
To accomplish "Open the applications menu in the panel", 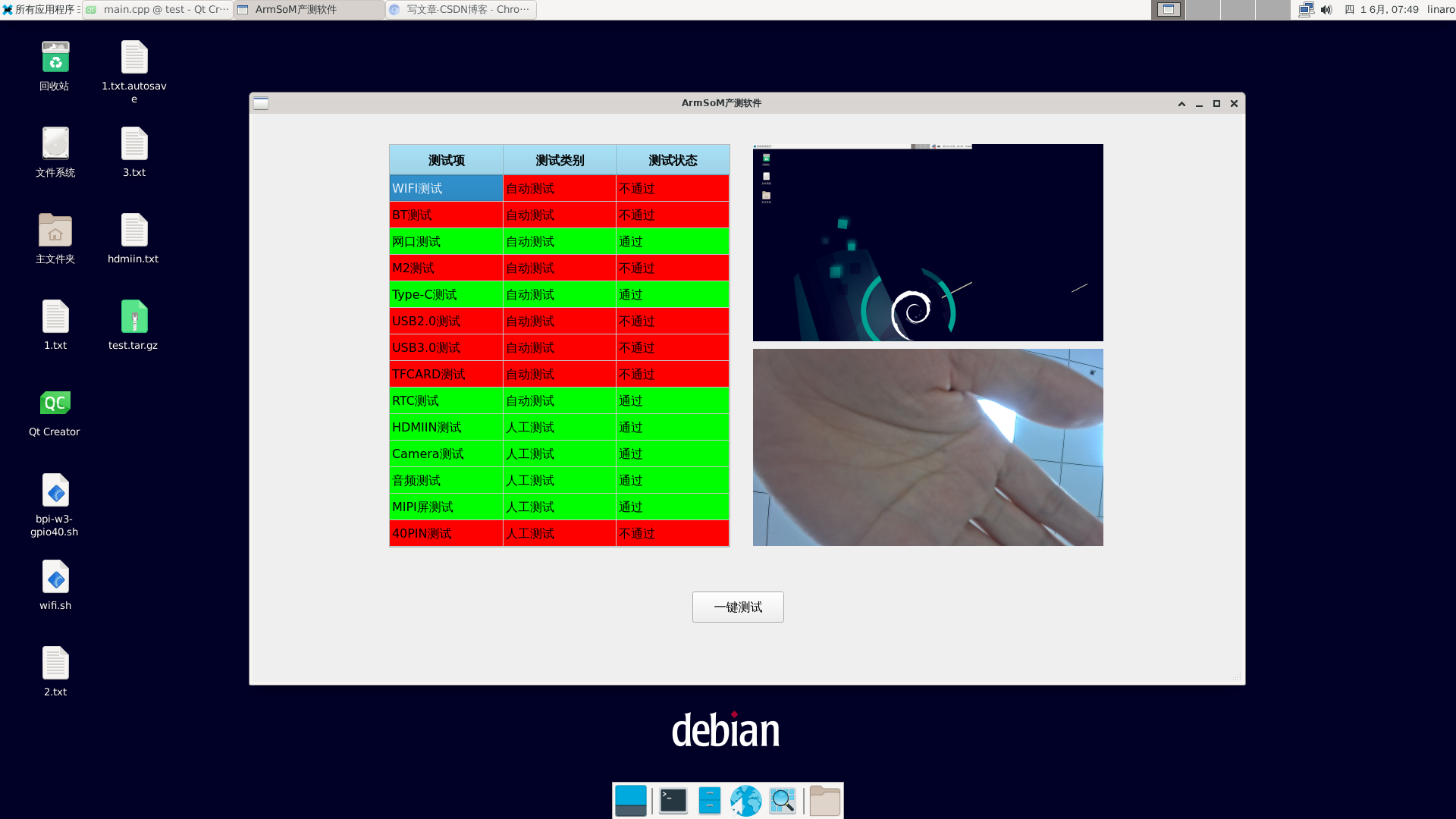I will 41,10.
